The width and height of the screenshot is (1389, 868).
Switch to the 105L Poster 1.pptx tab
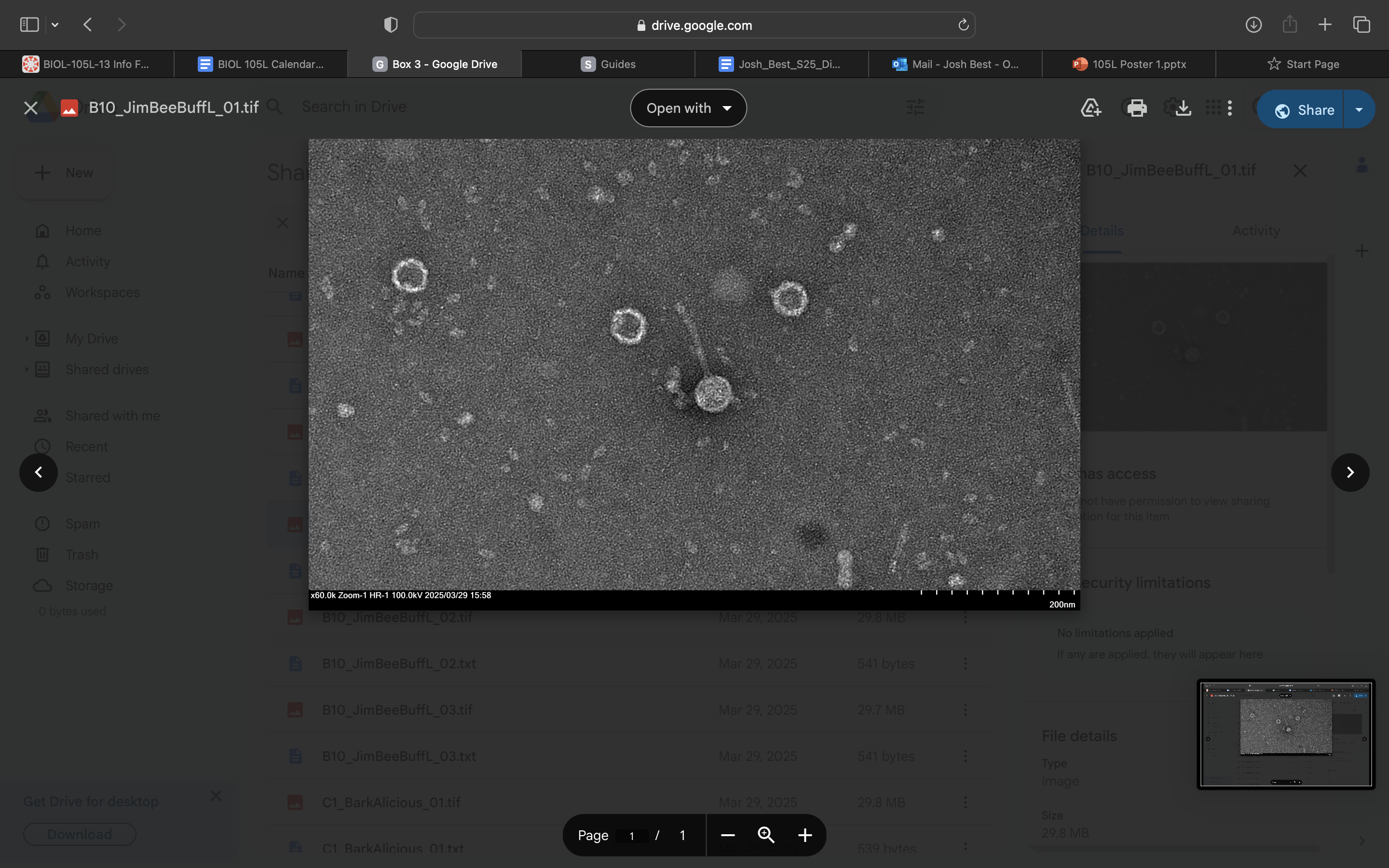pos(1129,64)
